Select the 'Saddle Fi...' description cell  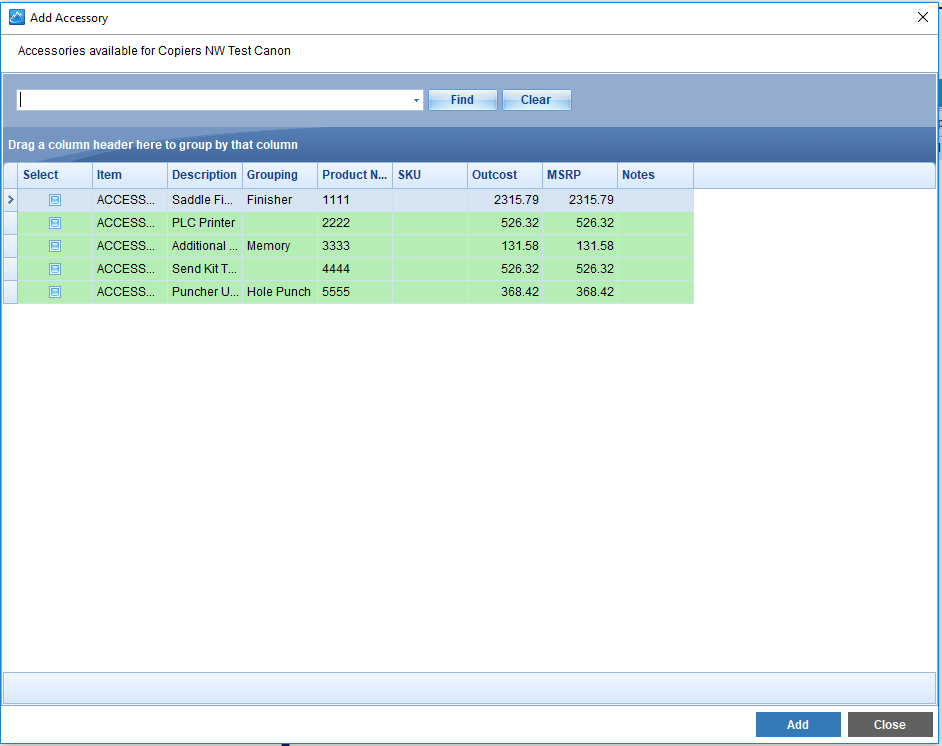click(x=205, y=200)
